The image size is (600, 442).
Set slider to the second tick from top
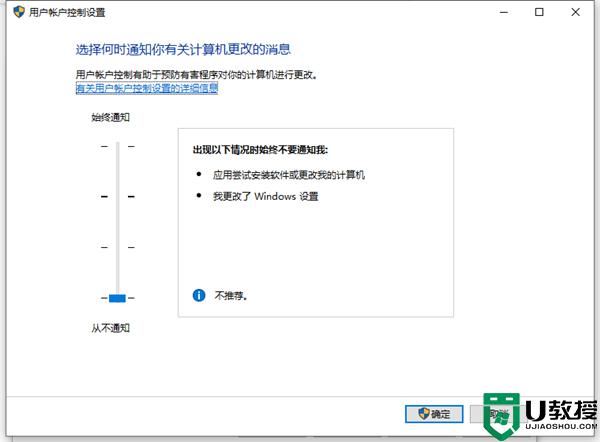117,197
